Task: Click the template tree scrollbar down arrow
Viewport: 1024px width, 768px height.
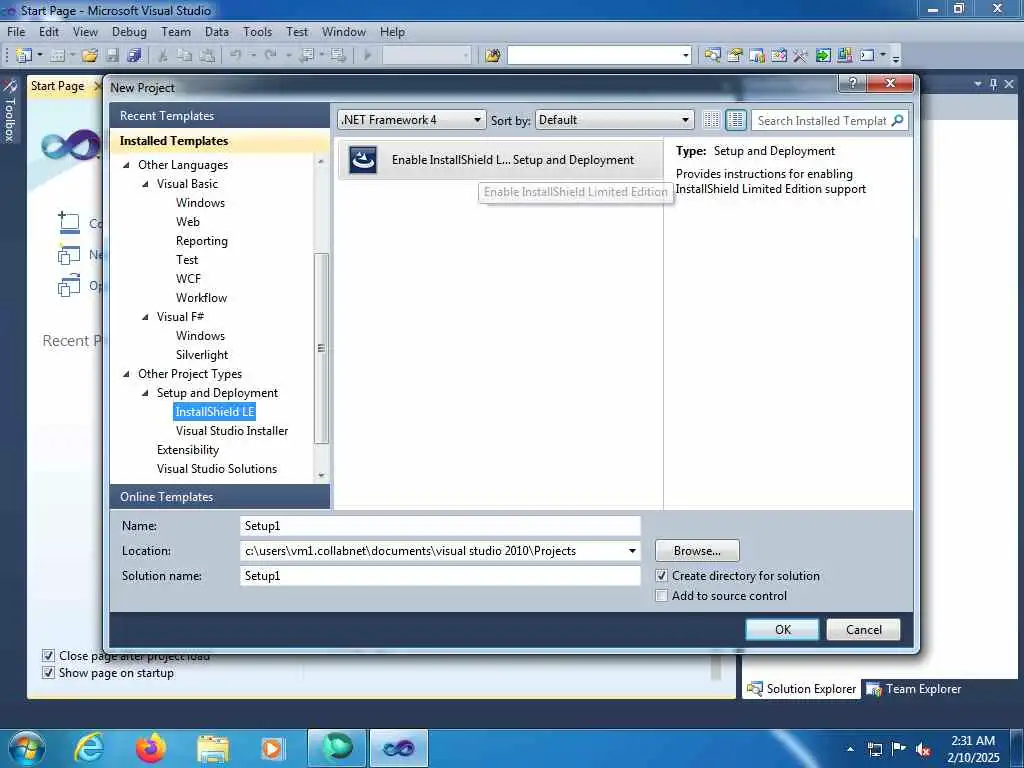Action: [x=321, y=475]
